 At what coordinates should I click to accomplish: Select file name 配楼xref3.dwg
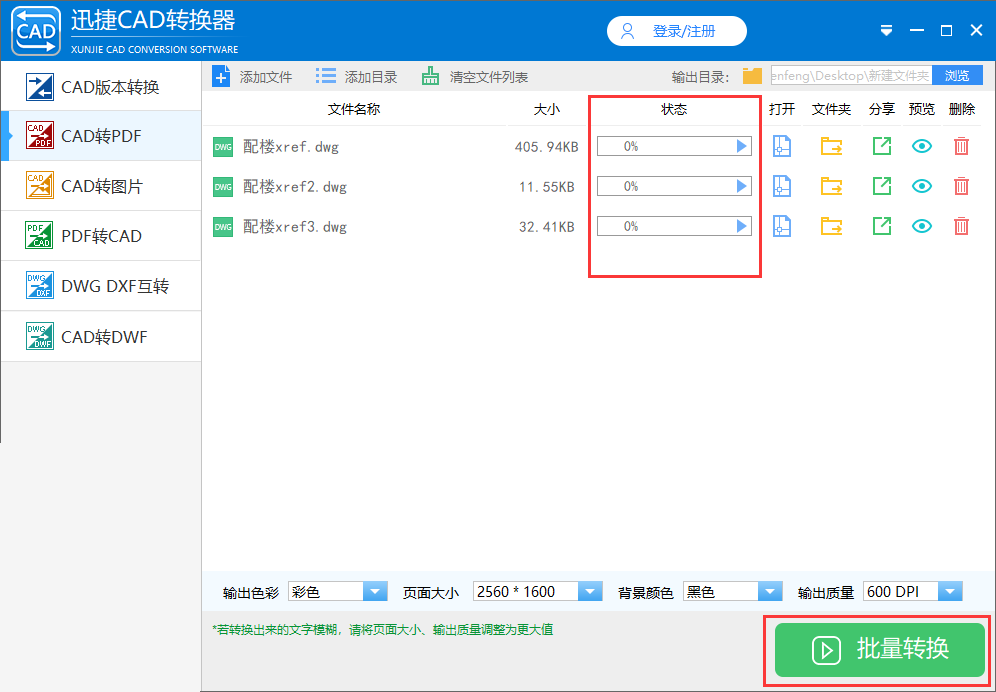tap(295, 227)
